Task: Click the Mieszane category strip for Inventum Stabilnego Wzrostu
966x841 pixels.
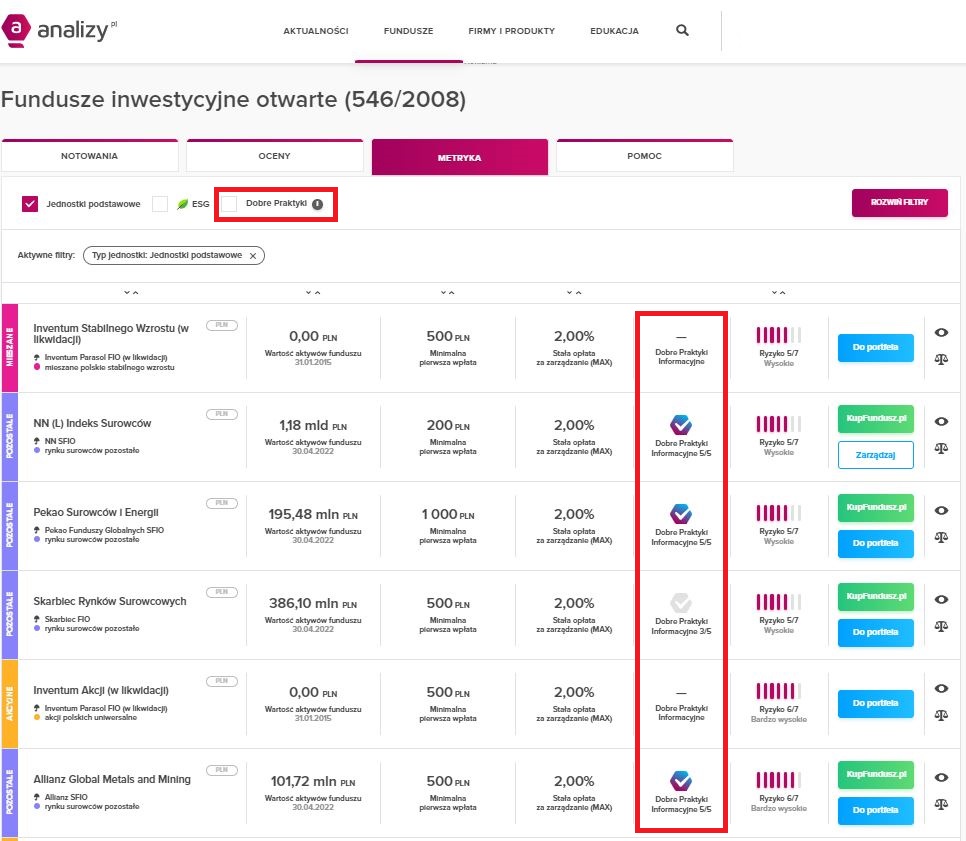Action: 9,347
